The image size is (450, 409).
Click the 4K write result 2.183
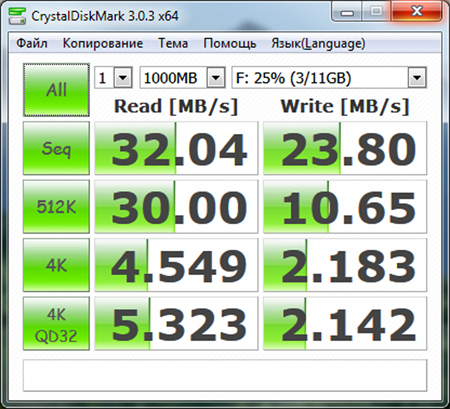coord(345,265)
